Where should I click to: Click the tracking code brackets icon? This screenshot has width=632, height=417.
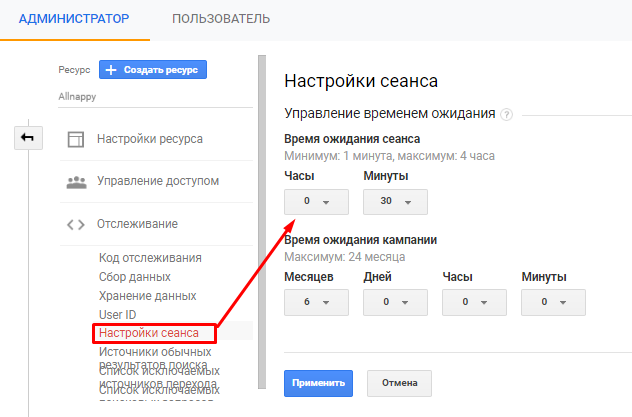click(76, 224)
